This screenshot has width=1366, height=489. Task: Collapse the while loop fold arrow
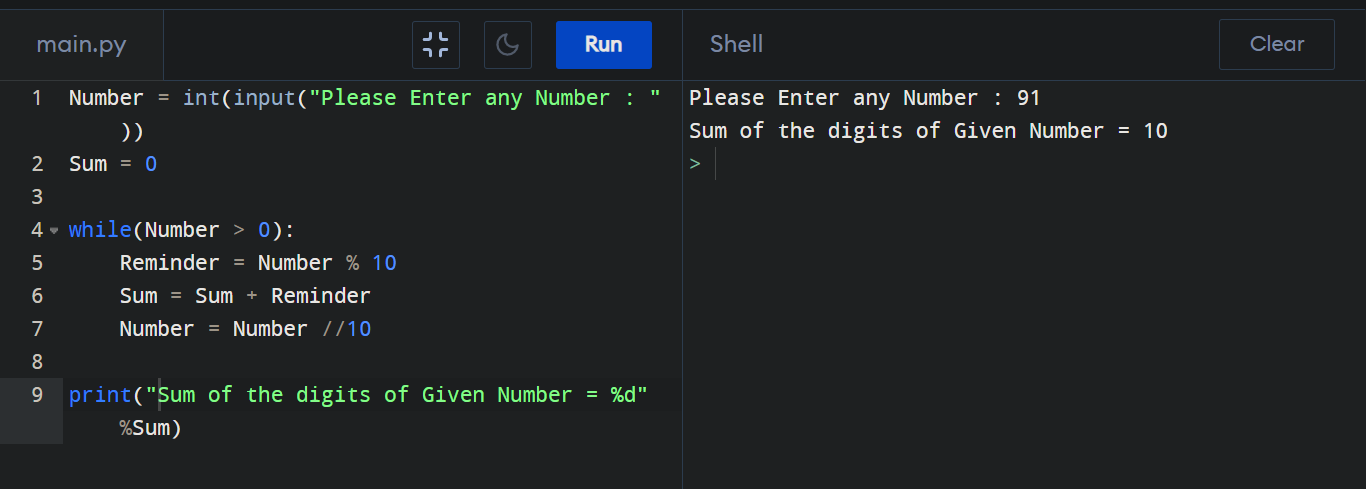coord(54,231)
